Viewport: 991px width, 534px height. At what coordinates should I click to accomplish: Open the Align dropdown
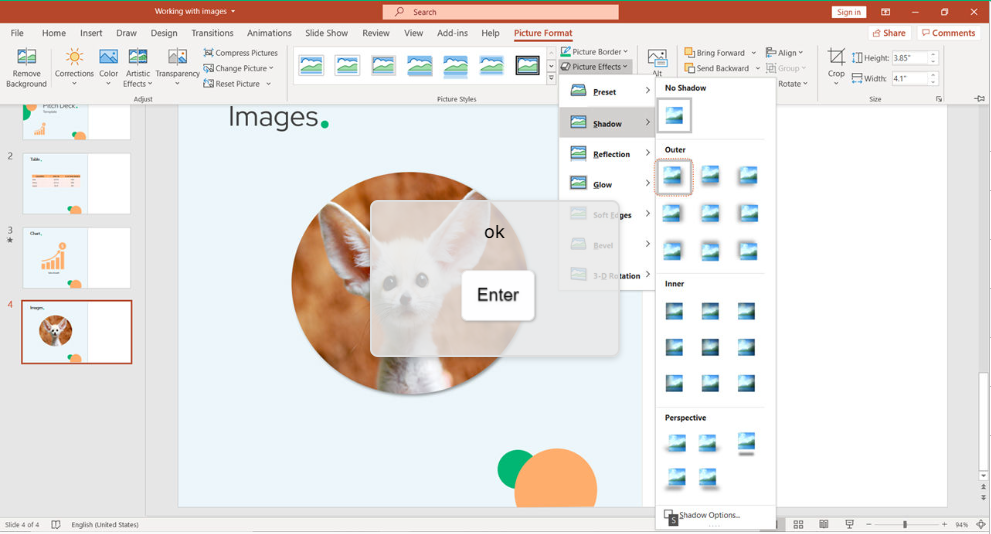tap(784, 52)
